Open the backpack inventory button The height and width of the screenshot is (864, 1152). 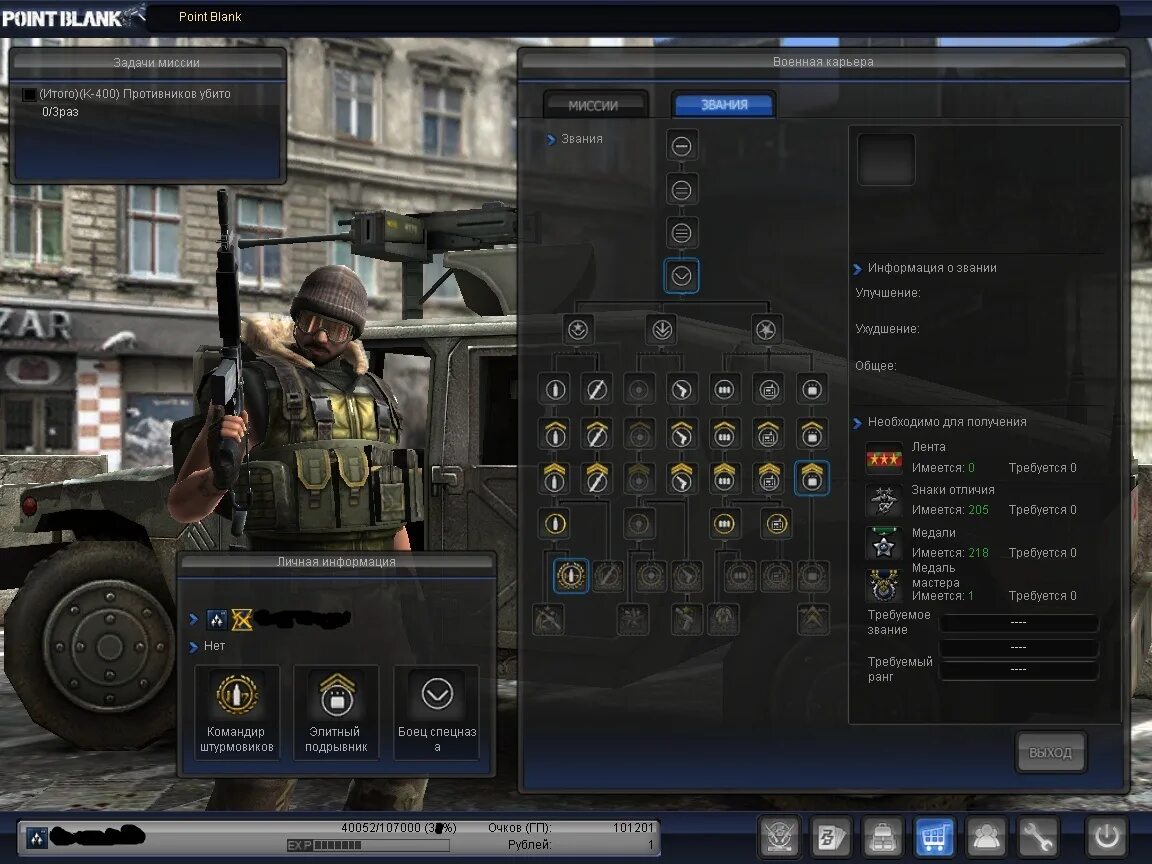point(882,836)
